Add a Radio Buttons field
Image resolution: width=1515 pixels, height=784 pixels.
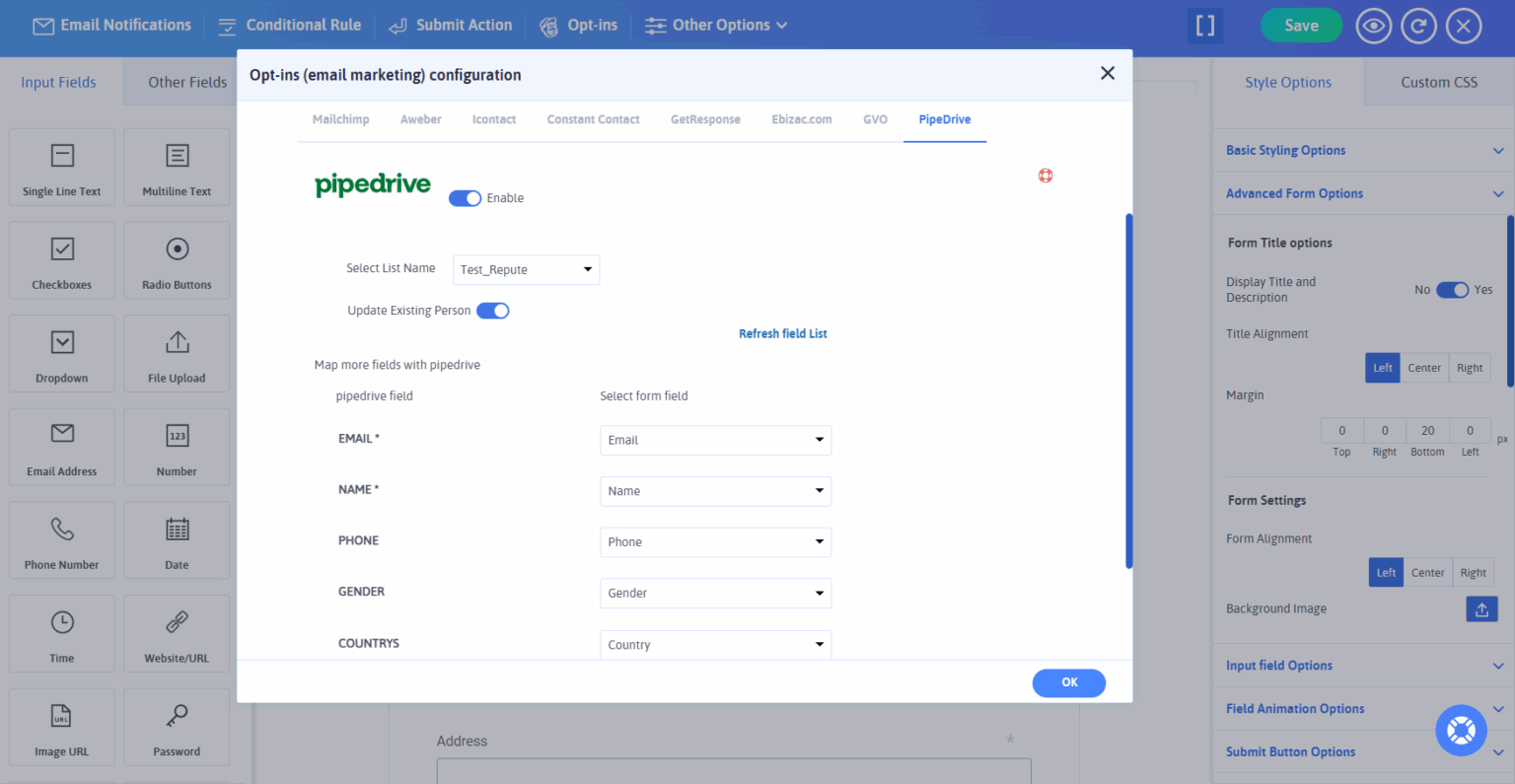click(177, 259)
